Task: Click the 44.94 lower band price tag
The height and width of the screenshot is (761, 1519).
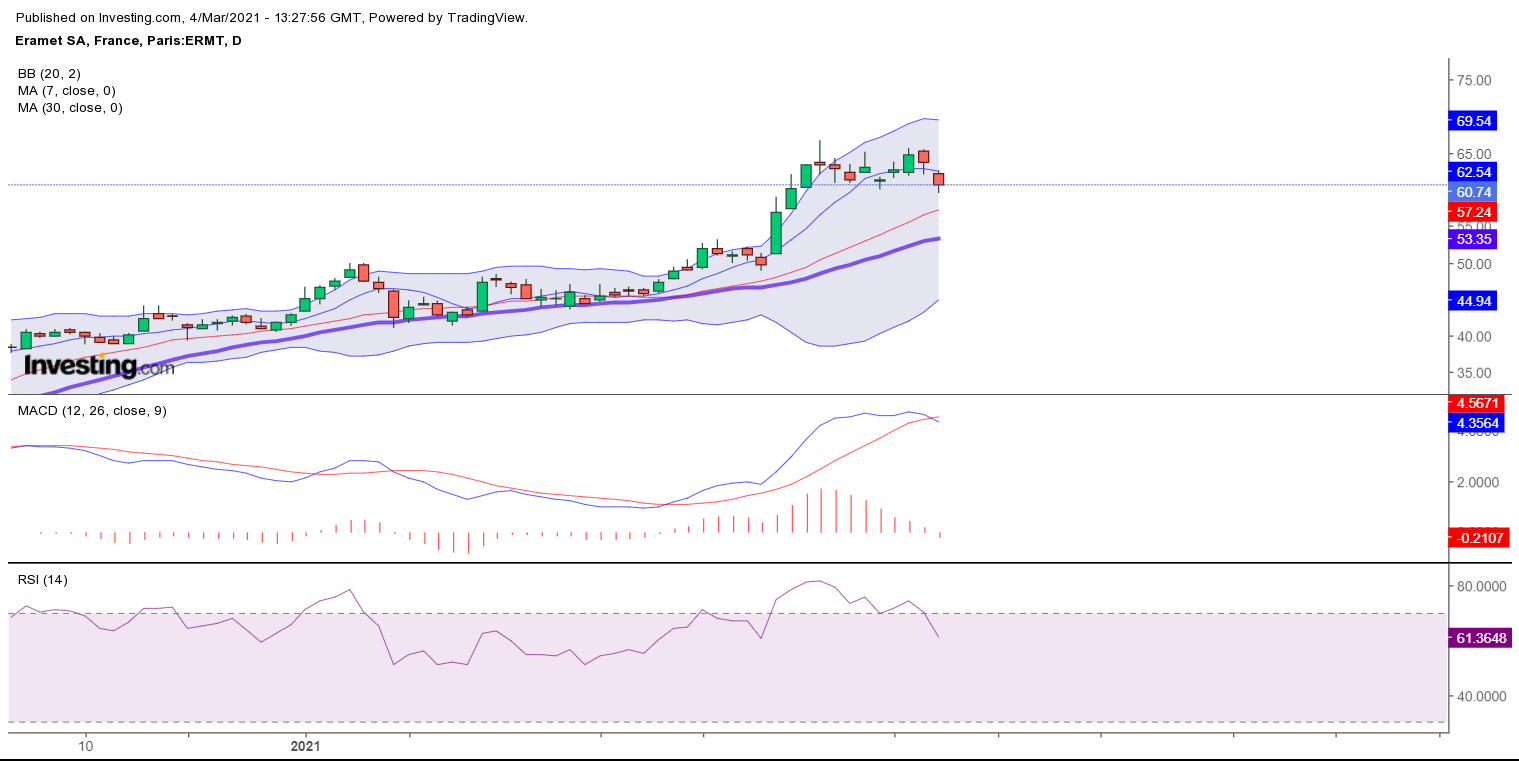Action: [1473, 300]
